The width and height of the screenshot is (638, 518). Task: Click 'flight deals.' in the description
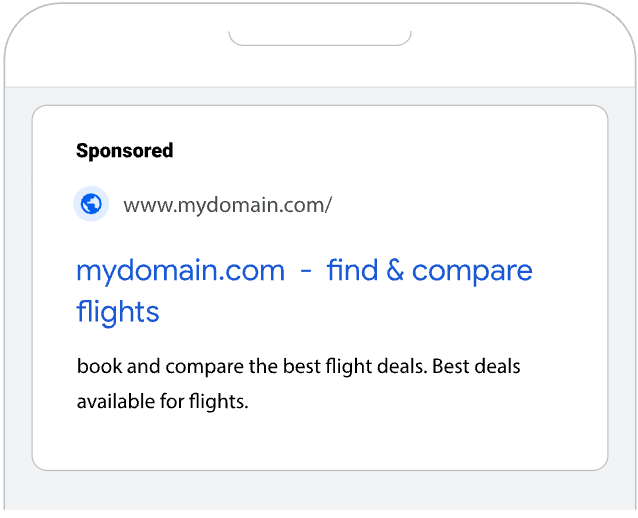382,366
